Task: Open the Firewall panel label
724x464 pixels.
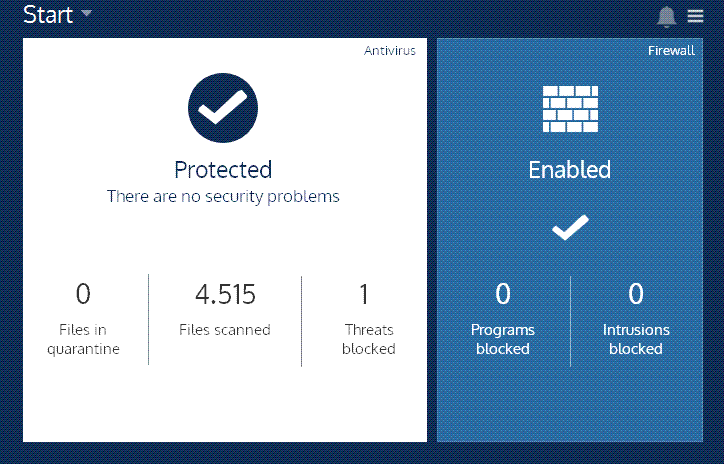Action: (x=671, y=50)
